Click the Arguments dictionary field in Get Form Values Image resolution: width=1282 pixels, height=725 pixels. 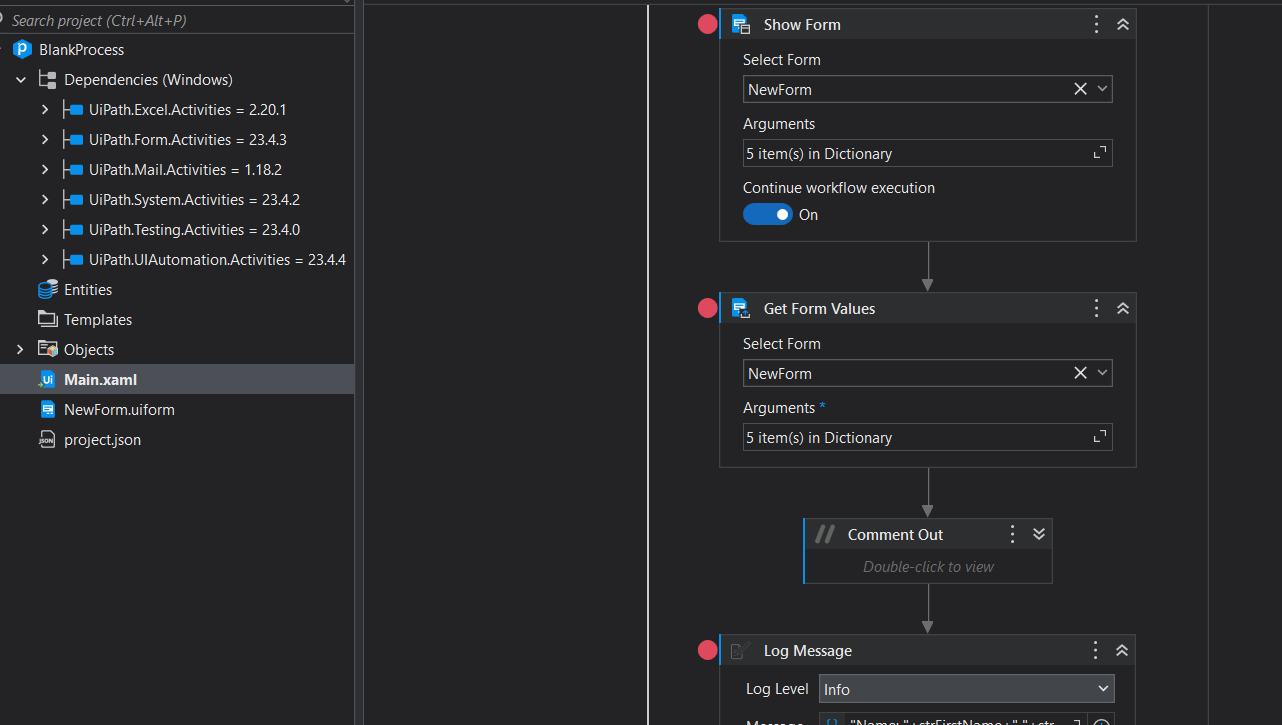click(927, 437)
